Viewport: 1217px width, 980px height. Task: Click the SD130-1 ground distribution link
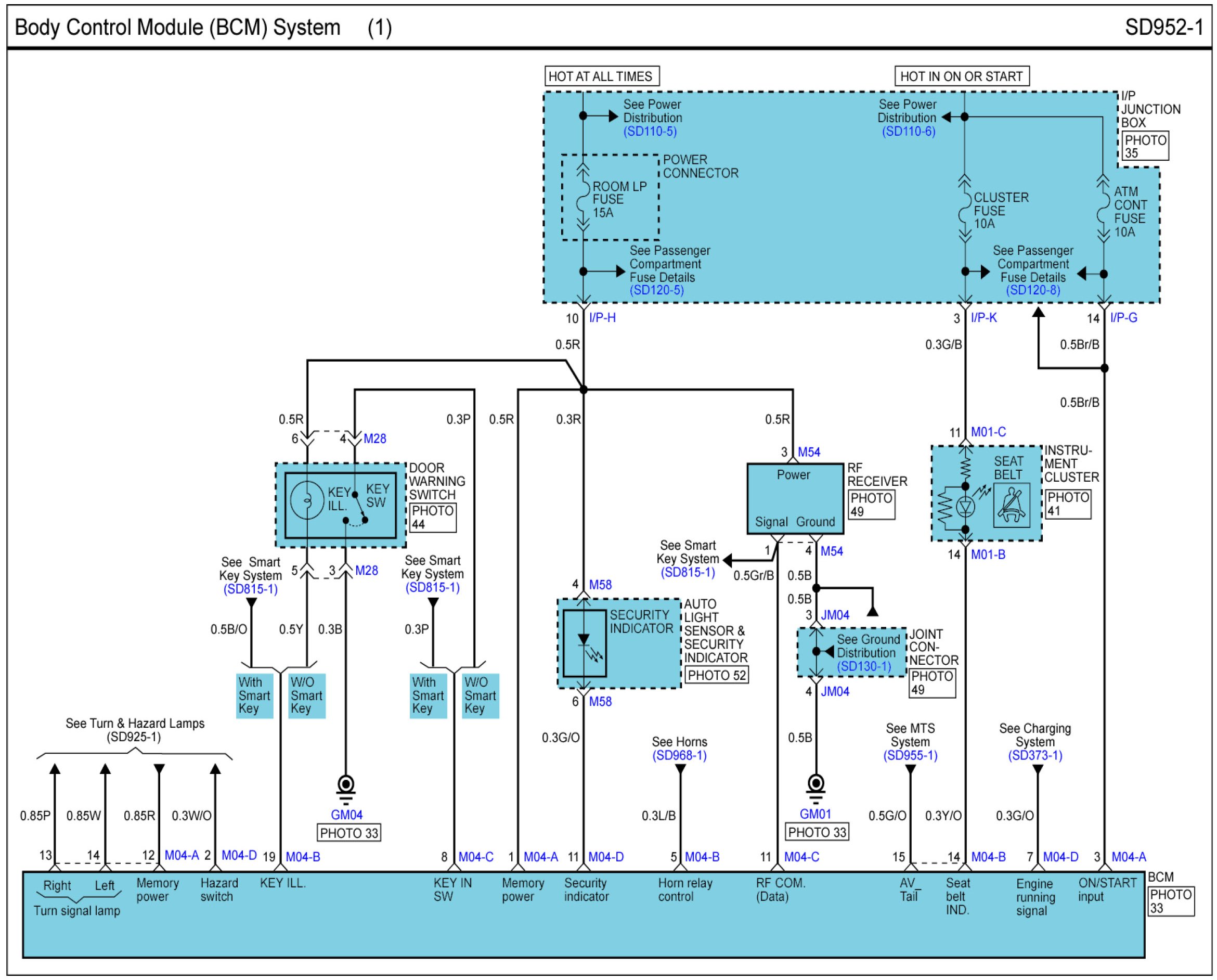(864, 666)
